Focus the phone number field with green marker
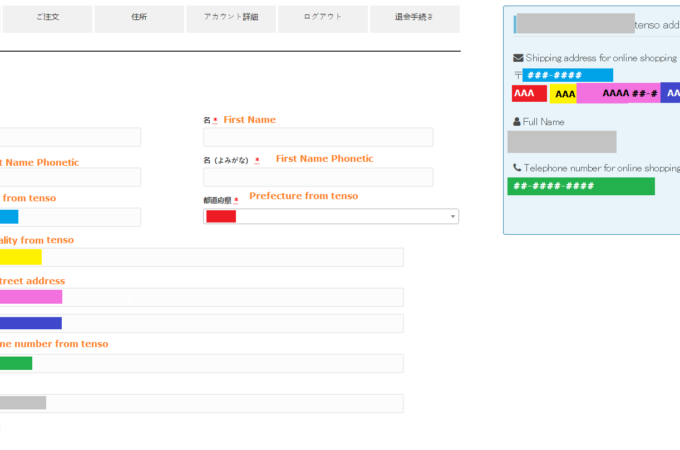The image size is (680, 450). coord(200,363)
